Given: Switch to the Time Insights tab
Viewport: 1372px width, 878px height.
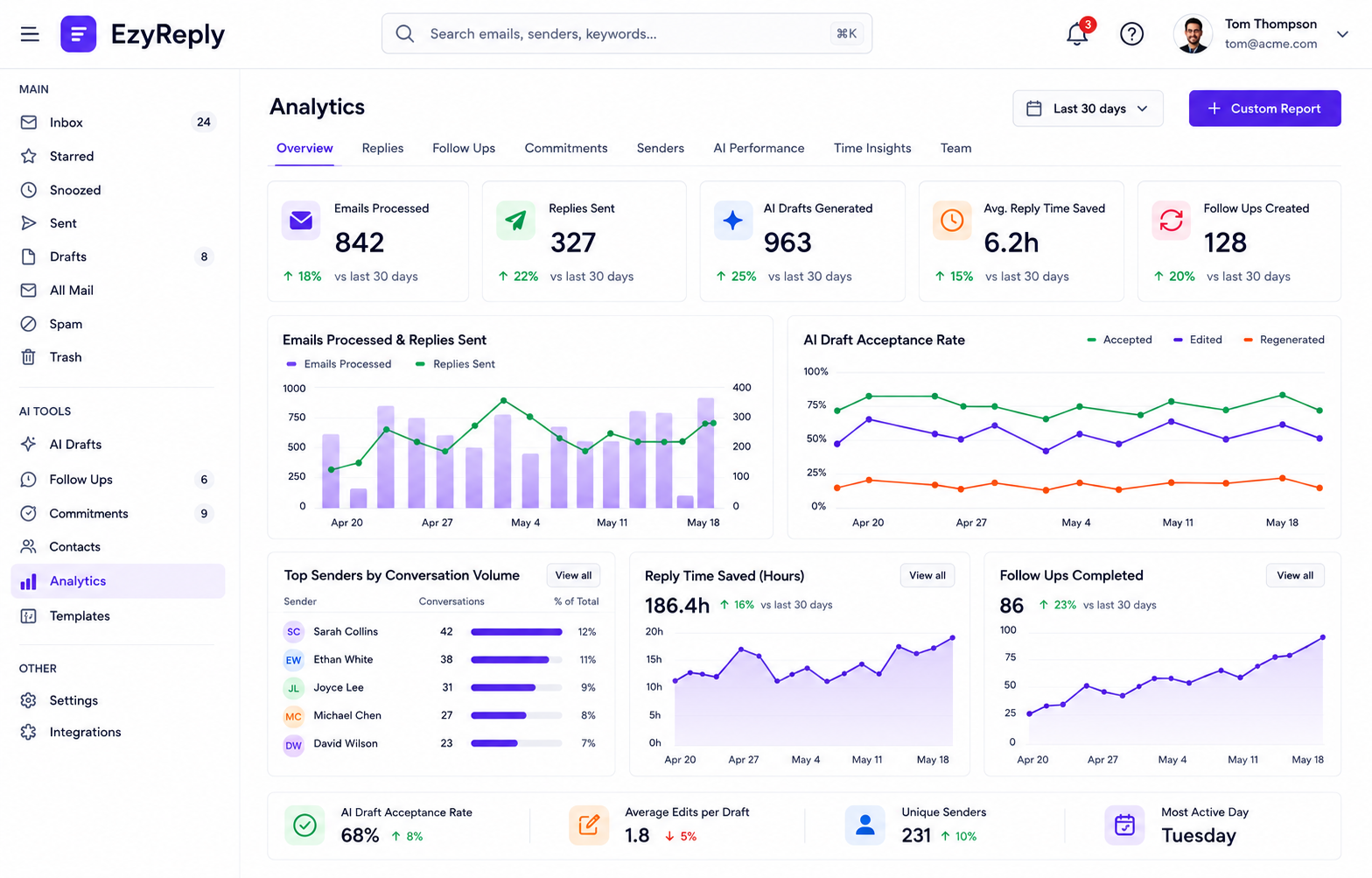Looking at the screenshot, I should pos(872,148).
